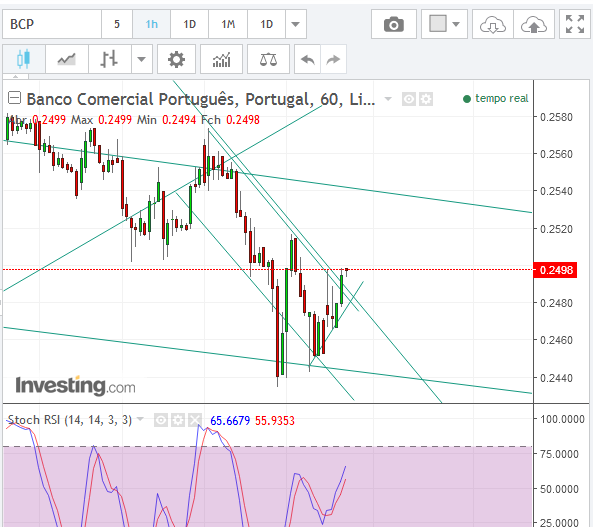Toggle main series visibility eye icon
Viewport: 593px width, 527px height.
coord(408,99)
